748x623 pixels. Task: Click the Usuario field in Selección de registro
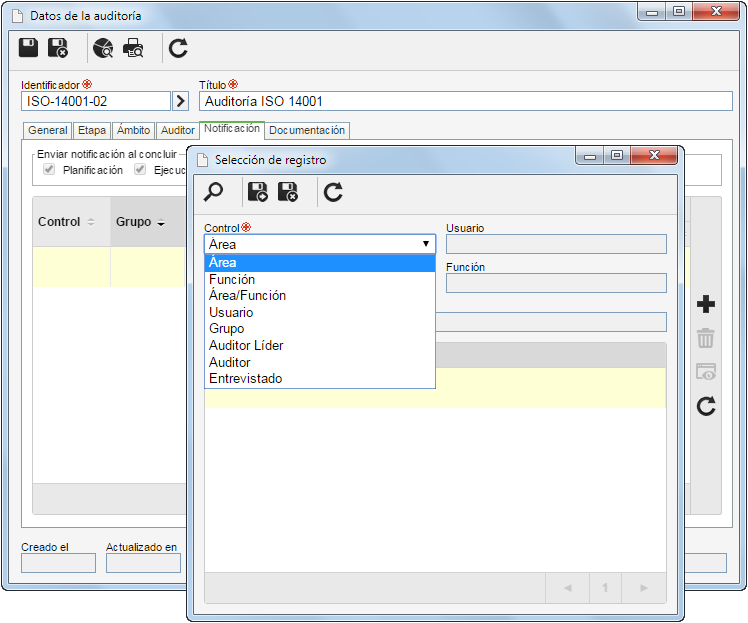(556, 244)
